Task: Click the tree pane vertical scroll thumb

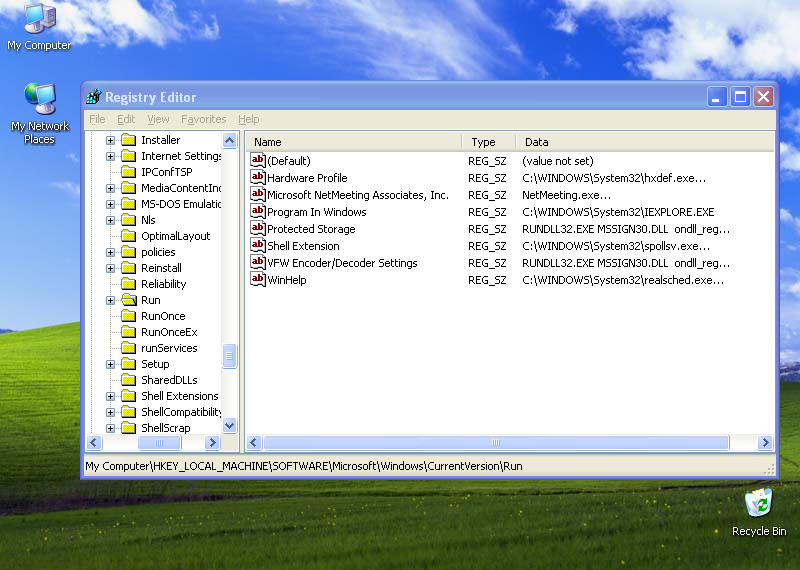Action: [x=230, y=356]
